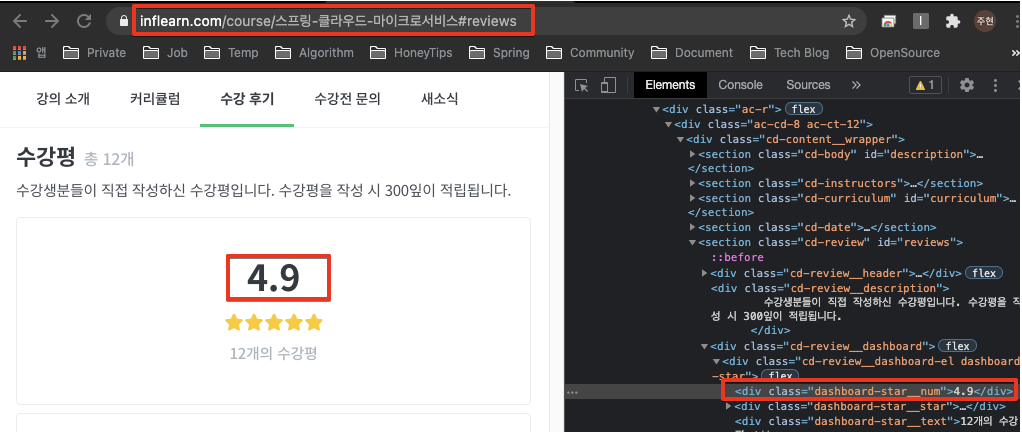Switch to the 새소식 tab
This screenshot has height=432, width=1022.
click(x=439, y=99)
